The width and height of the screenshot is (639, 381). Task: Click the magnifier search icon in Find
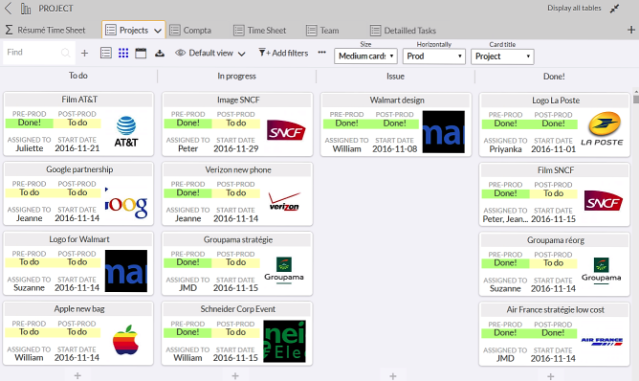tap(65, 53)
